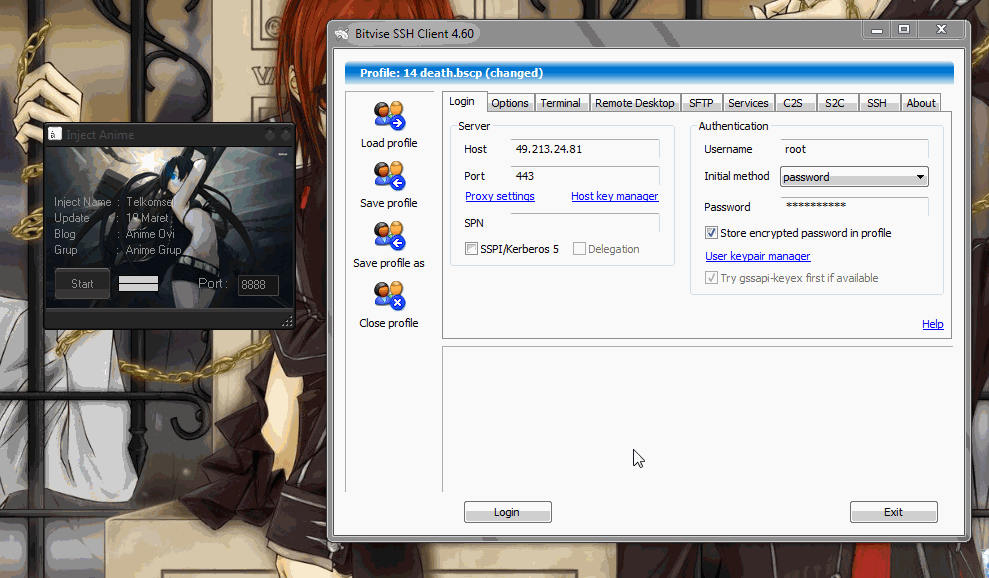Screen dimensions: 989x578
Task: Click the resize grip of Inject Anime window
Action: pyautogui.click(x=287, y=321)
